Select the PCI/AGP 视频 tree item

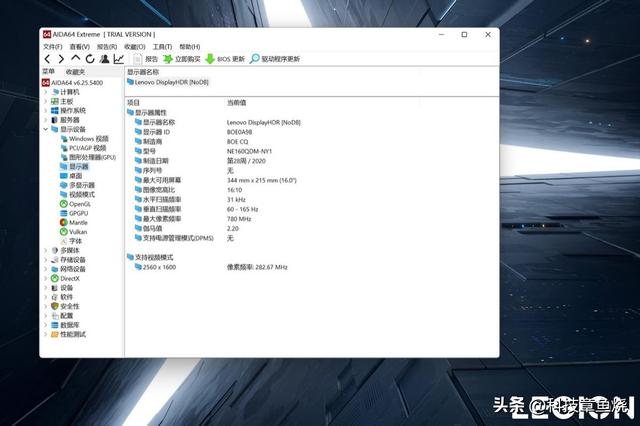click(x=83, y=148)
